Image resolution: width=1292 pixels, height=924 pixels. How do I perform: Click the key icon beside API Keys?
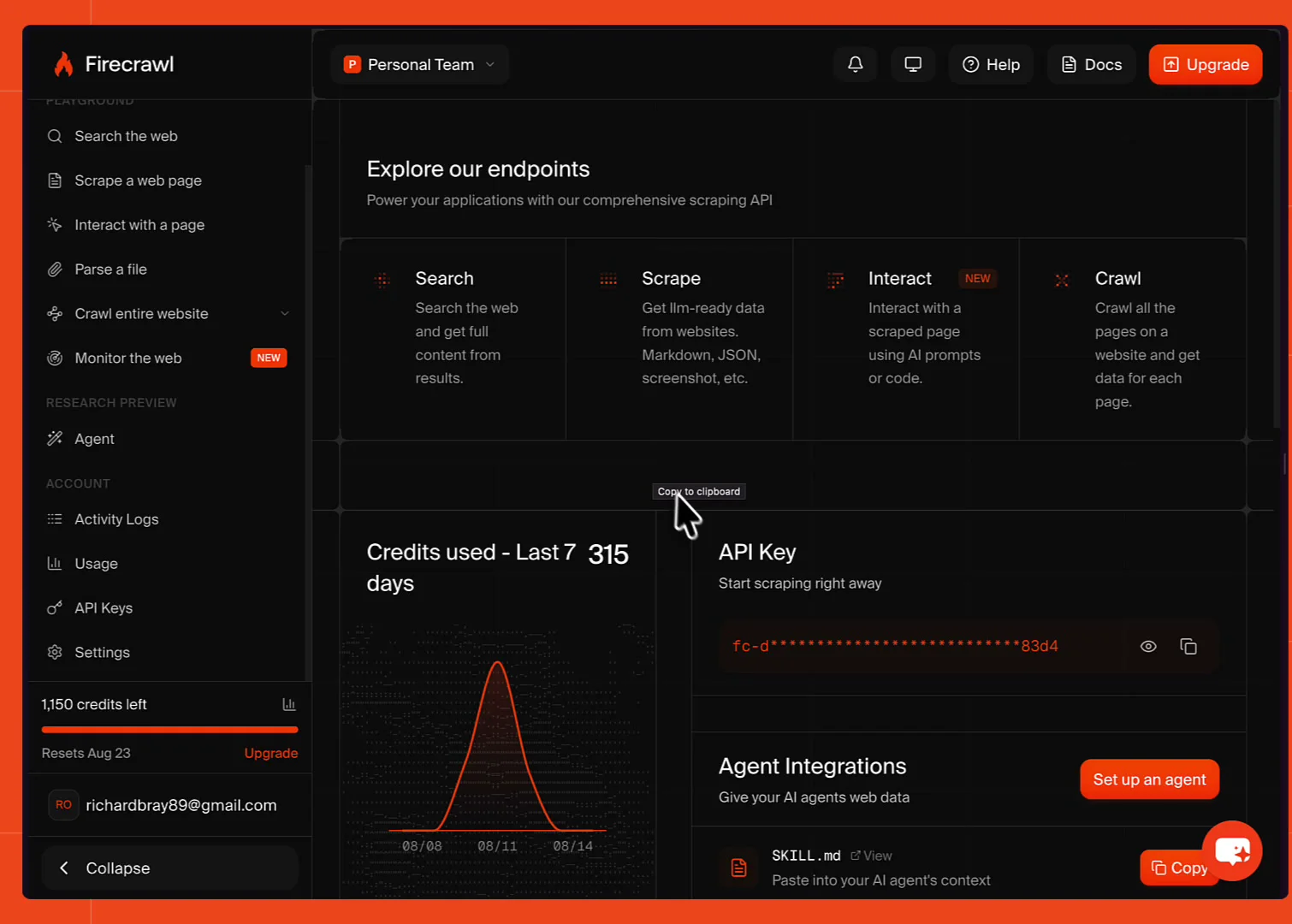[x=55, y=608]
